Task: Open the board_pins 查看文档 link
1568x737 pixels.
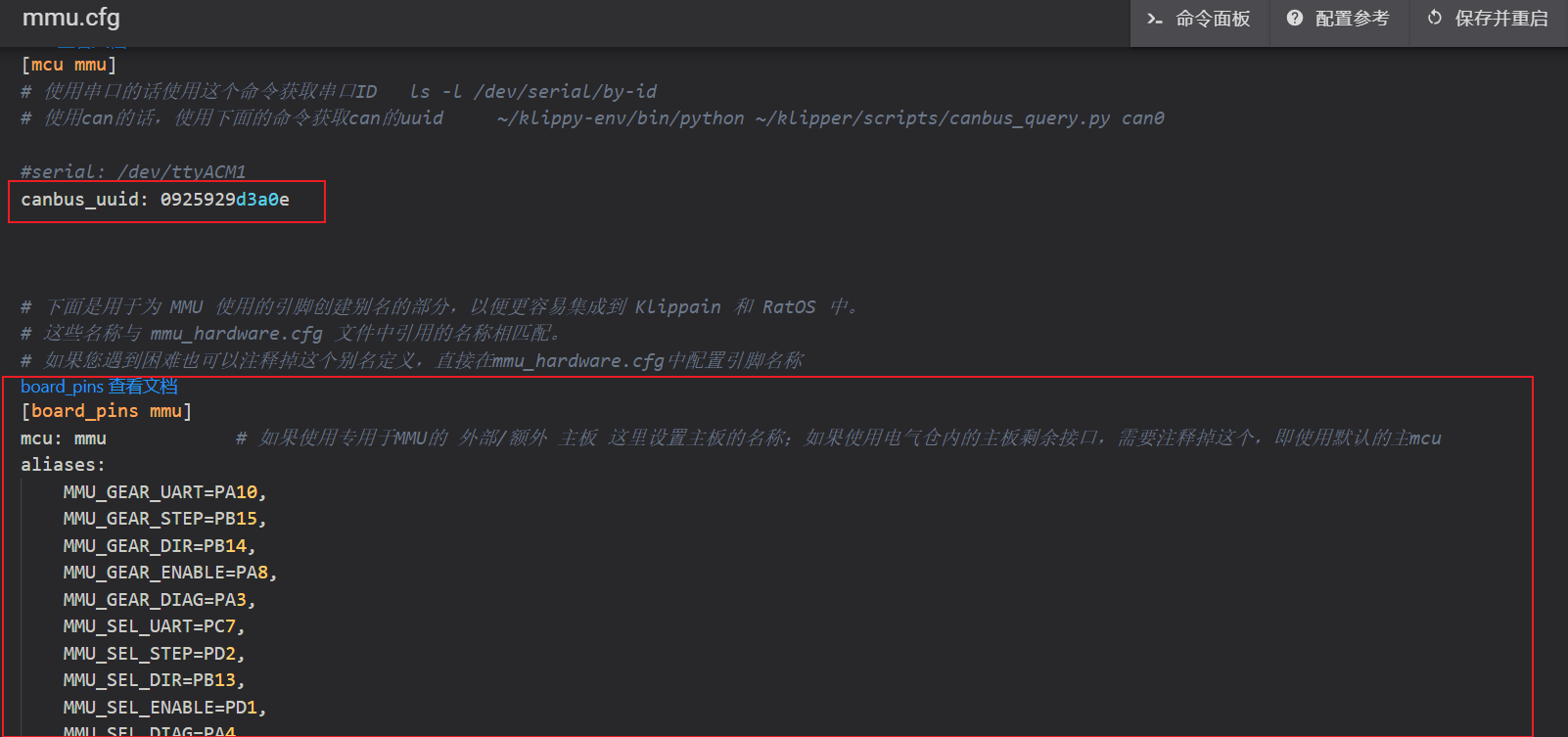Action: (99, 387)
